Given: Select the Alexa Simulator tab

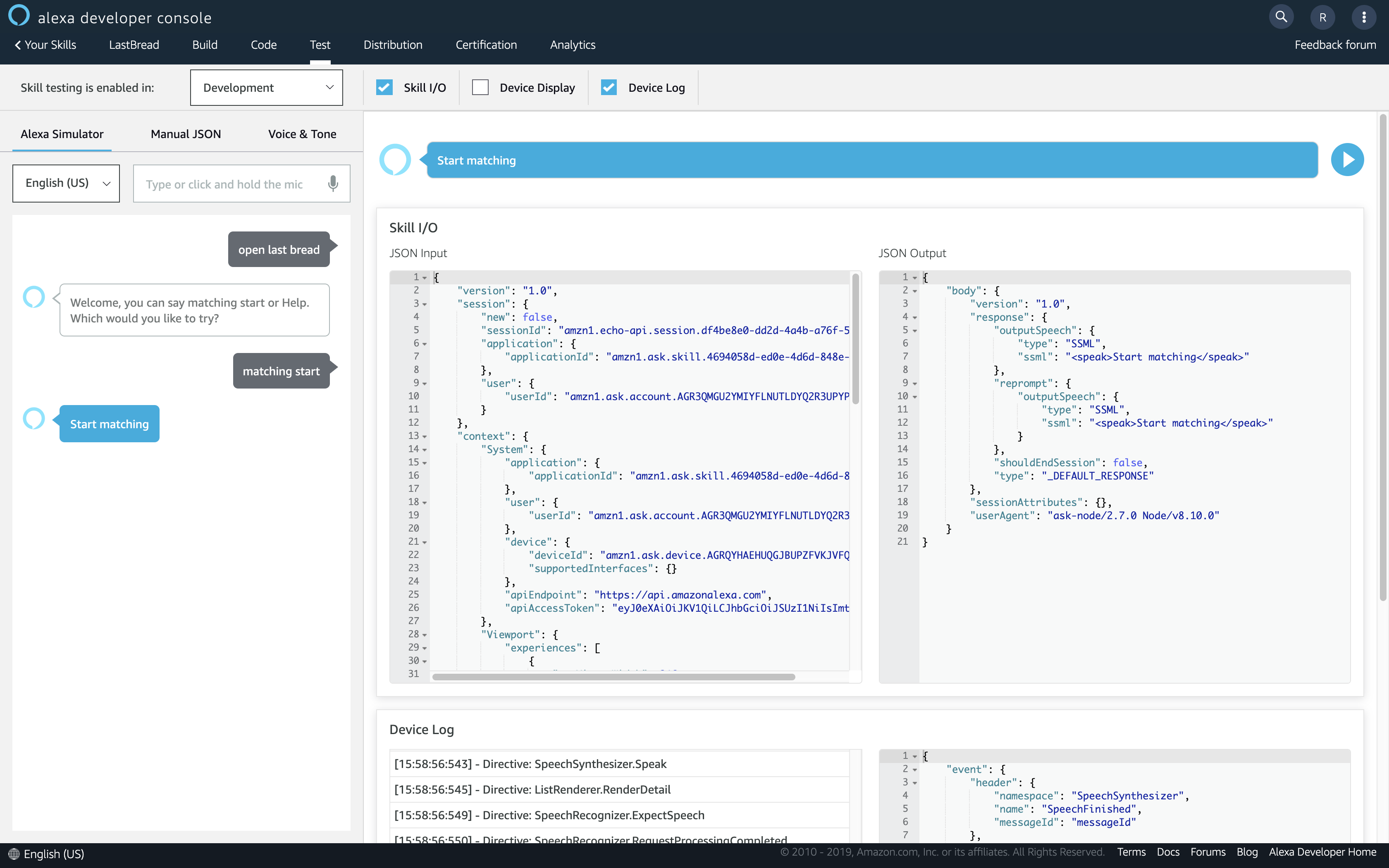Looking at the screenshot, I should [x=62, y=134].
